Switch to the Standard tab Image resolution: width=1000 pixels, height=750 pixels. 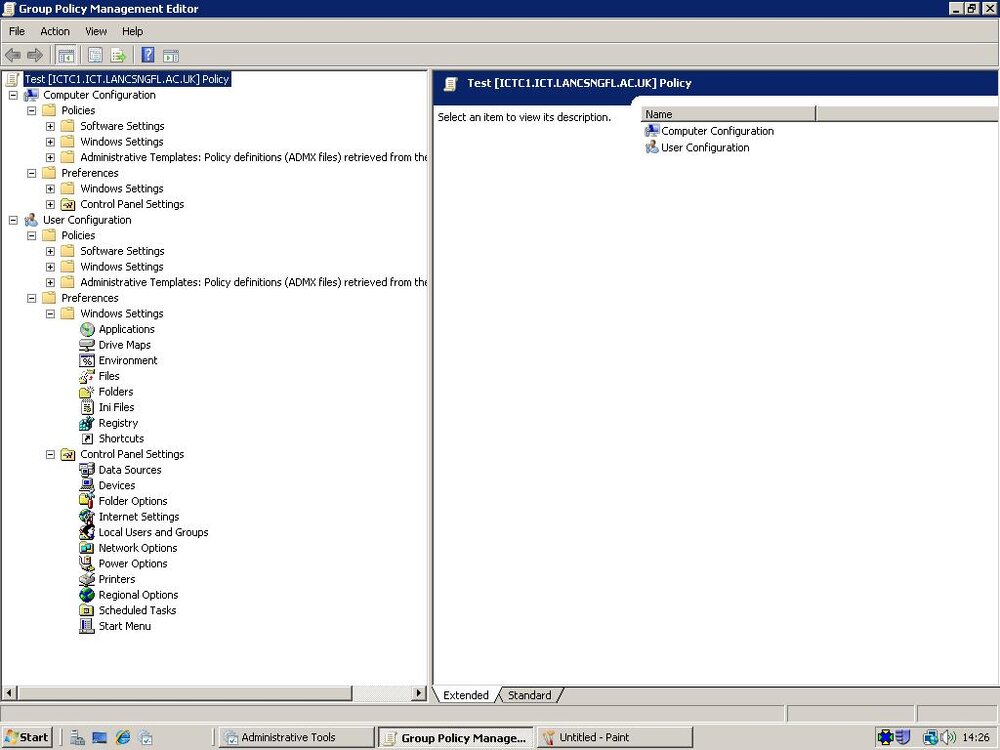pyautogui.click(x=529, y=695)
